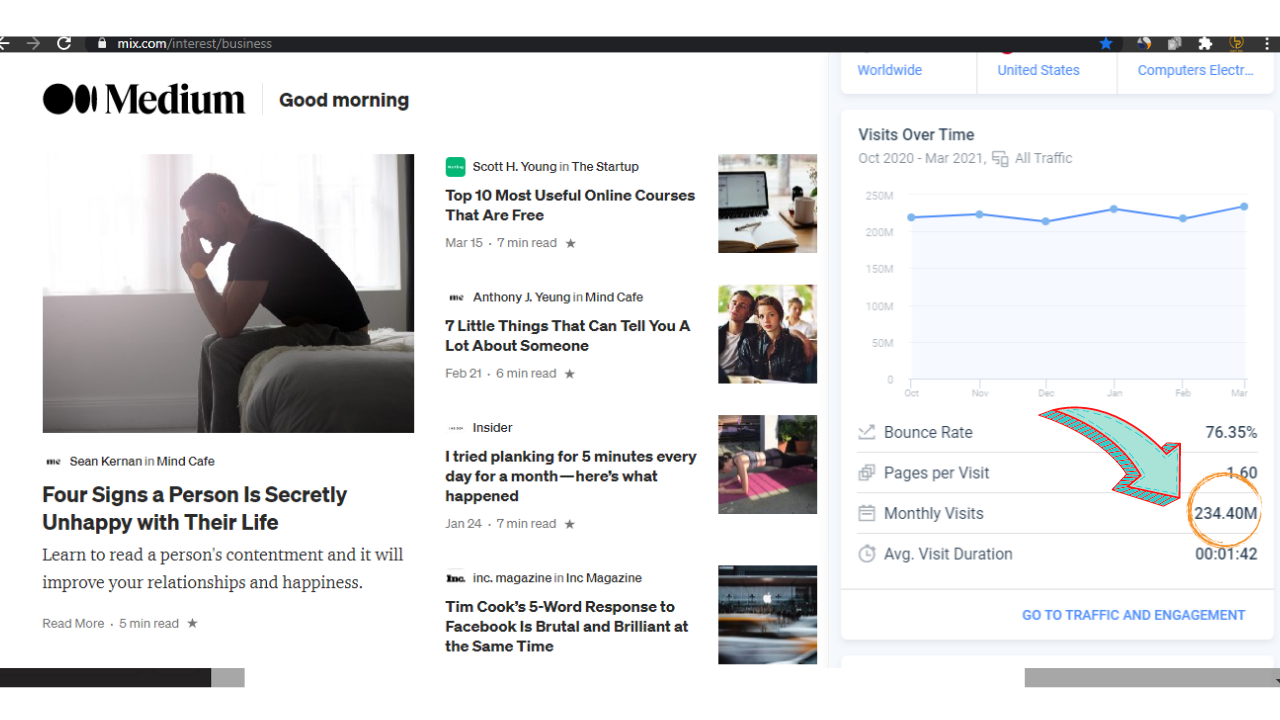This screenshot has width=1280, height=720.
Task: Open the man-sitting-on-bed featured image
Action: (x=228, y=293)
